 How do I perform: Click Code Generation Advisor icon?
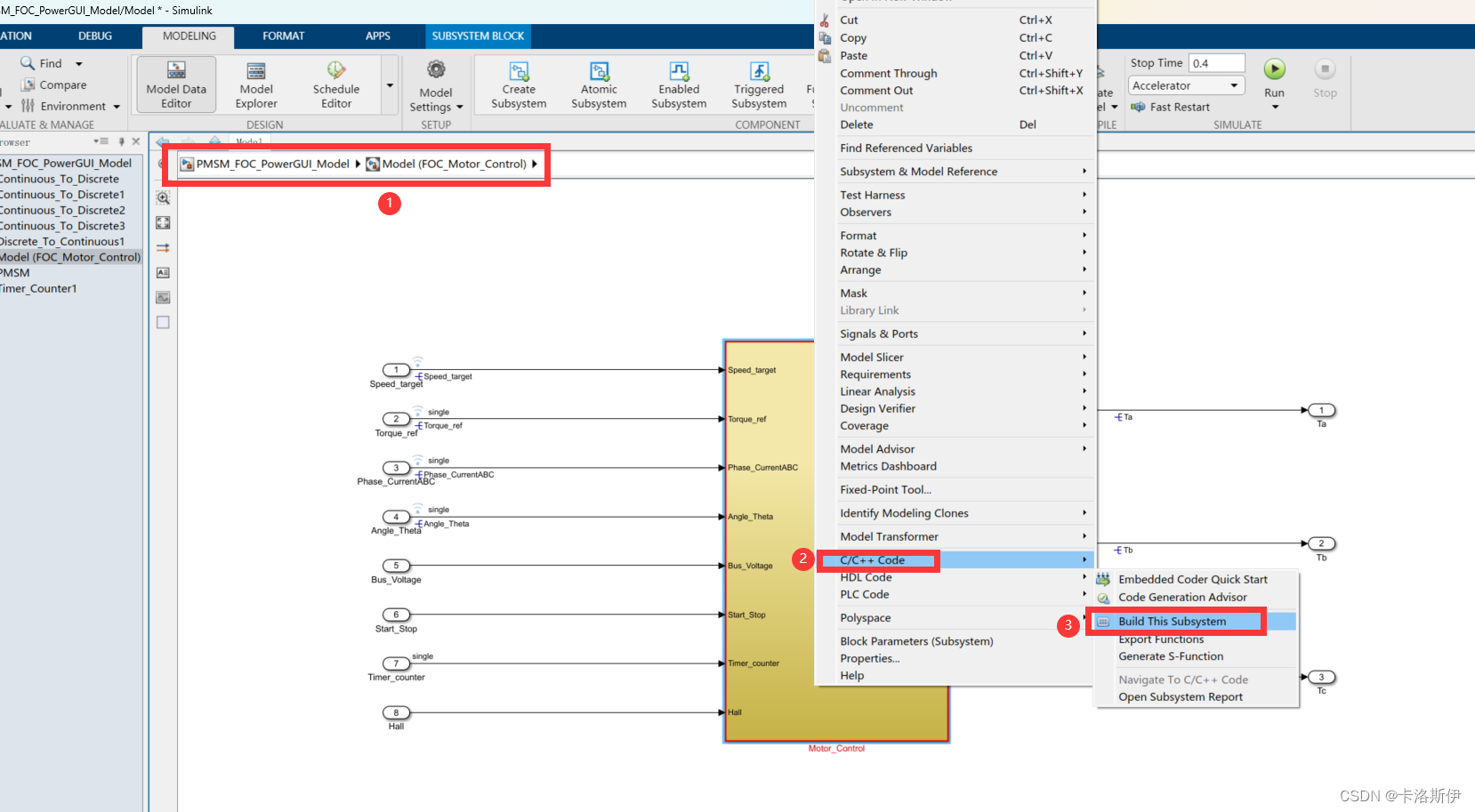(x=1103, y=598)
